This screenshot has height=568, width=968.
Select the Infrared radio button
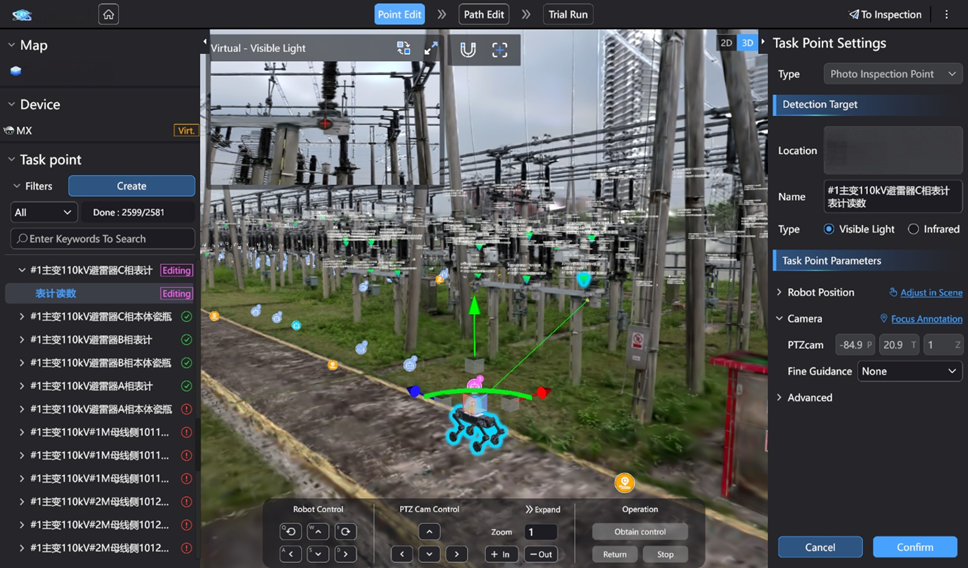[x=913, y=229]
